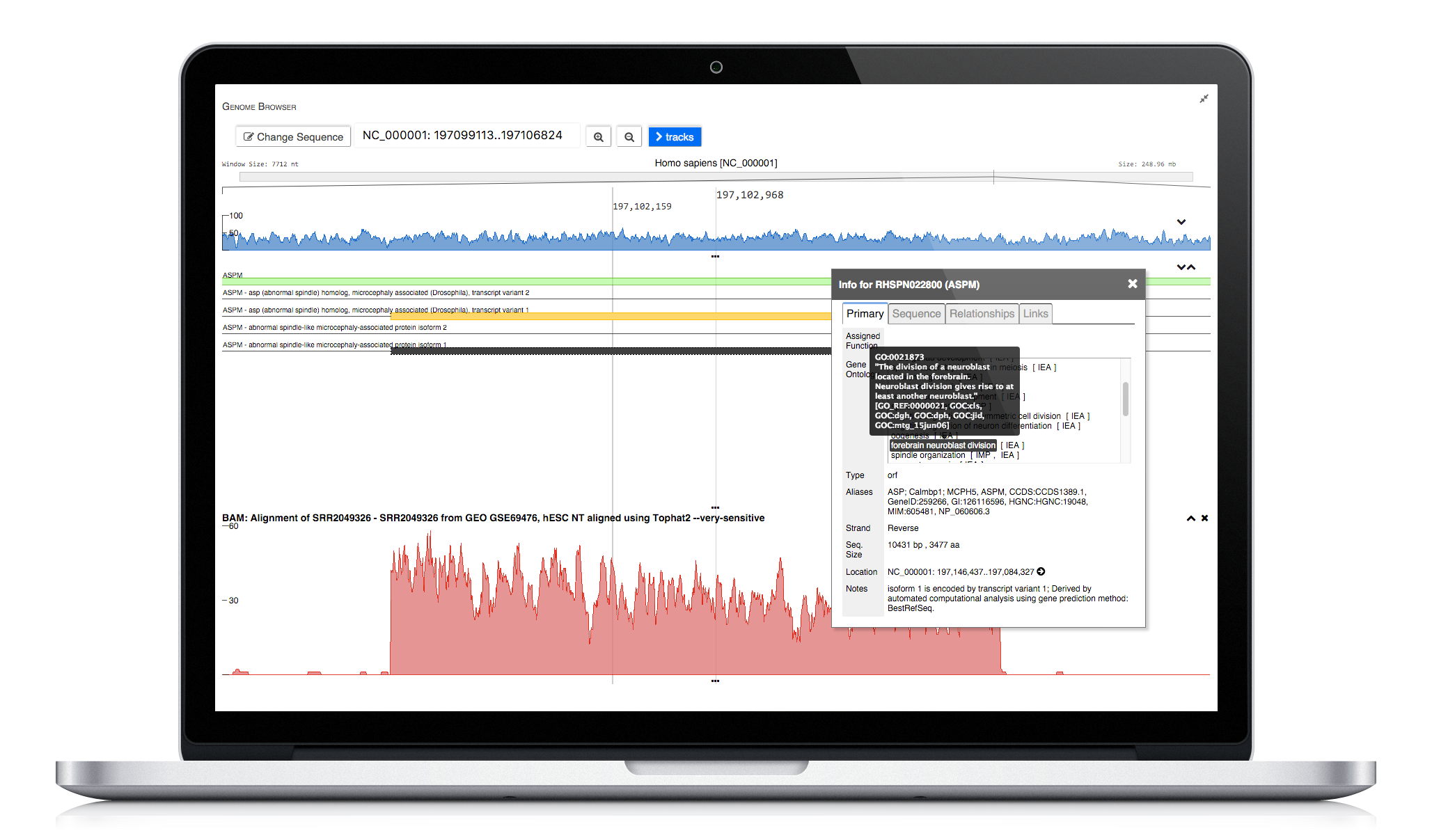The width and height of the screenshot is (1432, 840).
Task: Click the NC_000001: 197,146,437..197,084,327 location value
Action: pyautogui.click(x=961, y=572)
